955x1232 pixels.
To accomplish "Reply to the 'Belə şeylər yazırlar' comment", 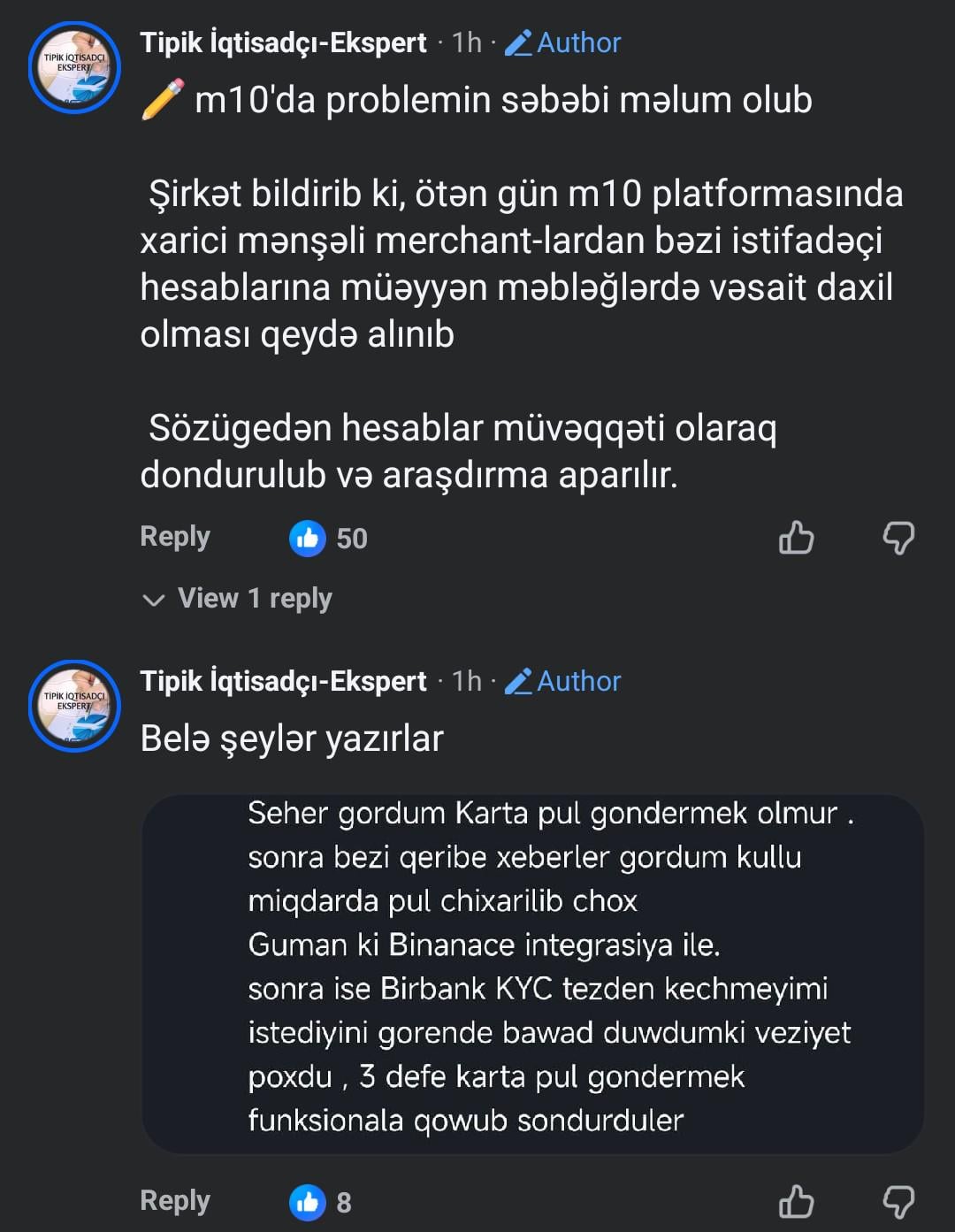I will pyautogui.click(x=175, y=1201).
